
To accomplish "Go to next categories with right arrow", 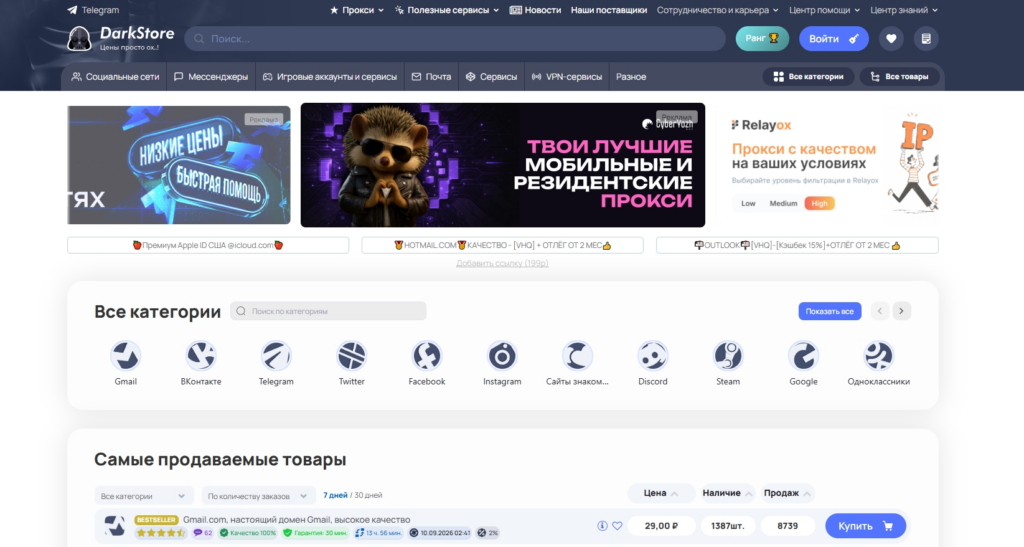I will pyautogui.click(x=901, y=311).
